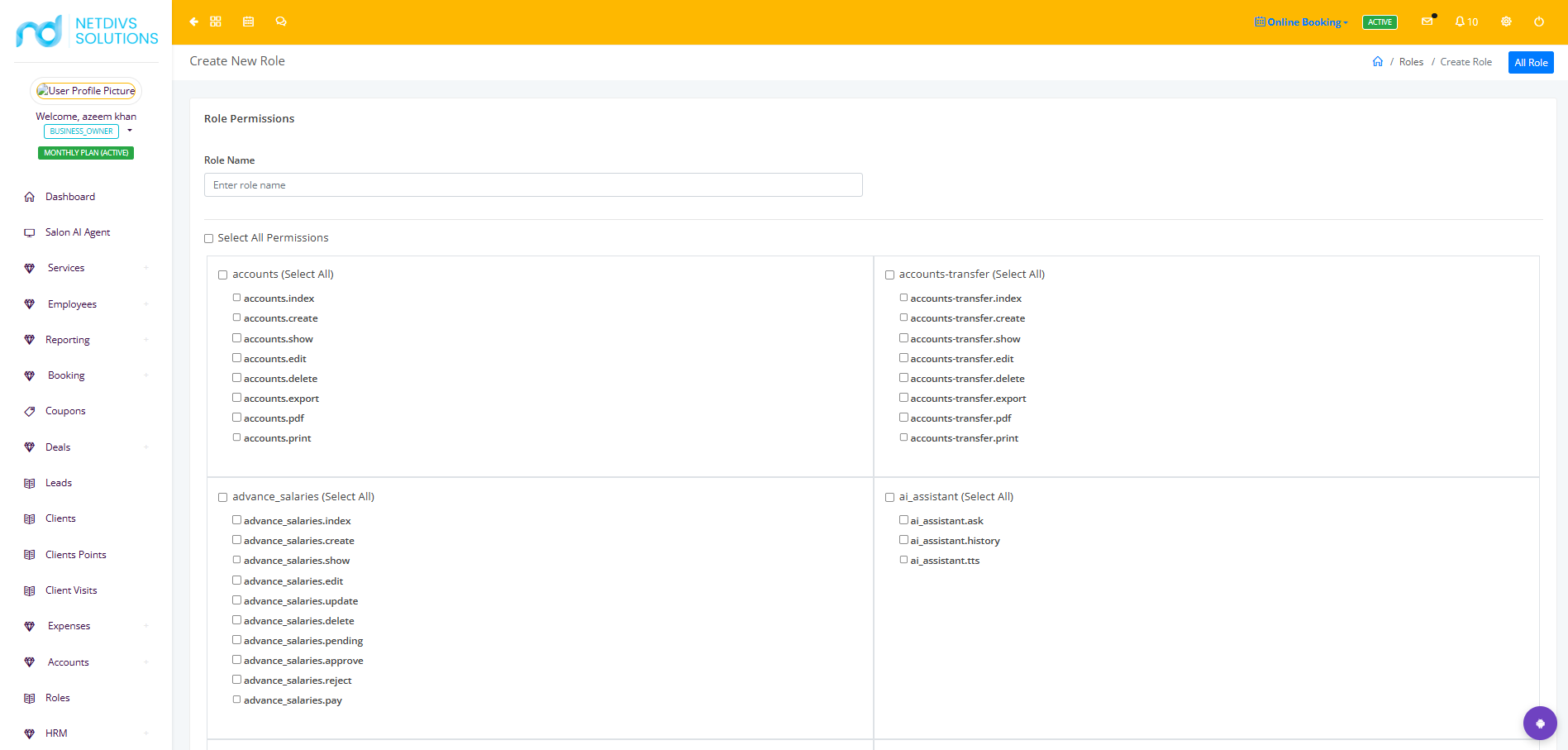Go to Coupons in the sidebar
The image size is (1568, 750).
point(65,411)
